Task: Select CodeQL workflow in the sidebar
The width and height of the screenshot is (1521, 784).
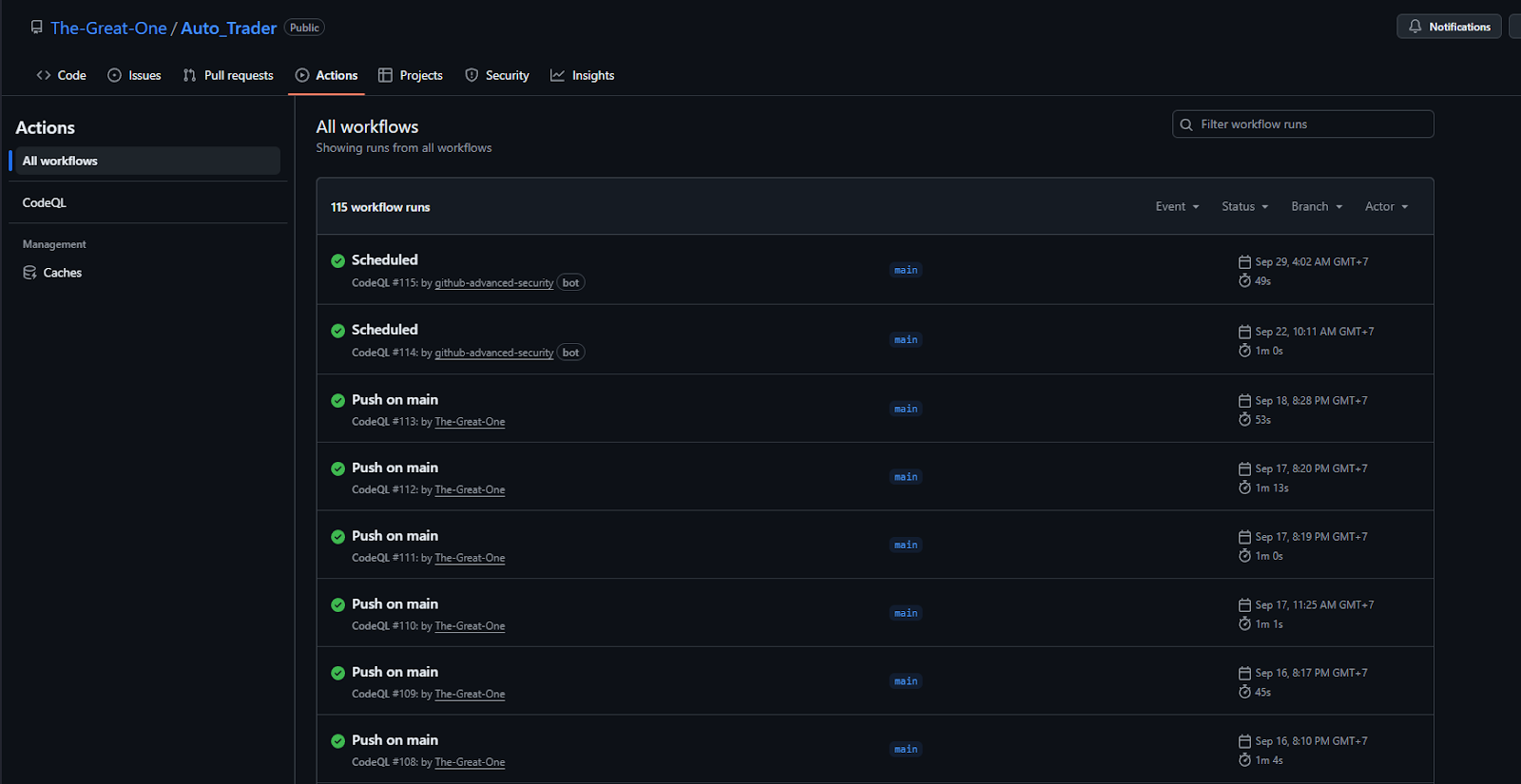Action: (45, 202)
